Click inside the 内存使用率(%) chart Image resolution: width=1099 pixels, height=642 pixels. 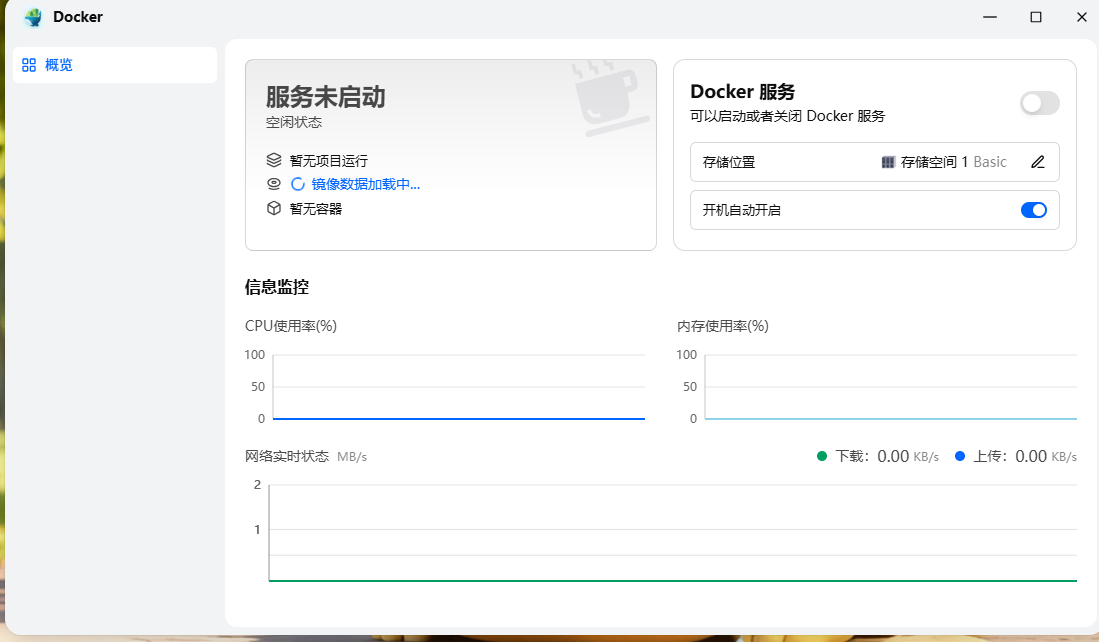click(890, 387)
